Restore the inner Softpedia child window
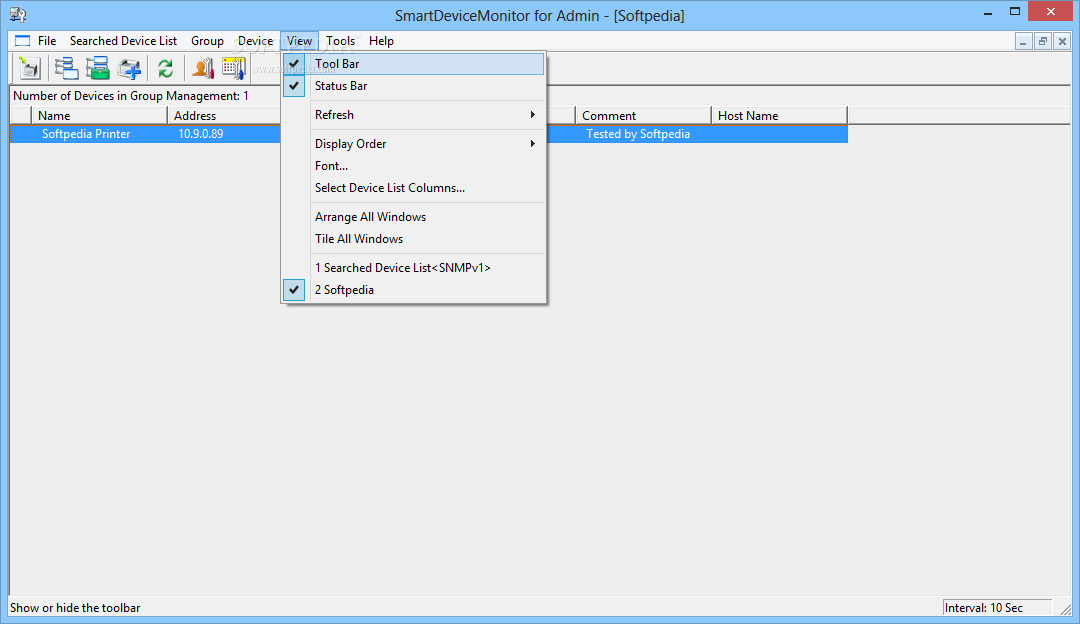 pyautogui.click(x=1043, y=42)
